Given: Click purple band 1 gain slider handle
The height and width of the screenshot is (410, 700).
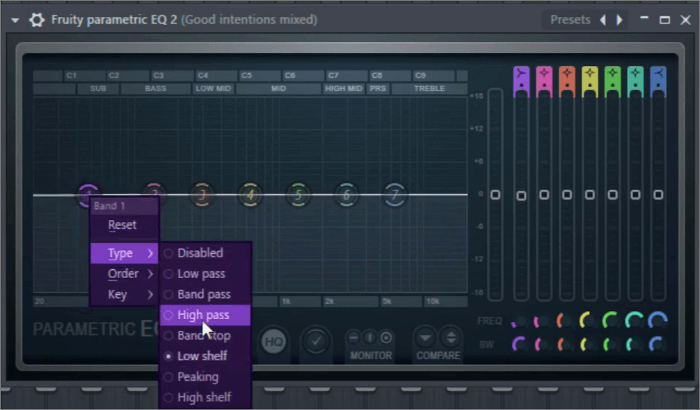Looking at the screenshot, I should [x=521, y=196].
